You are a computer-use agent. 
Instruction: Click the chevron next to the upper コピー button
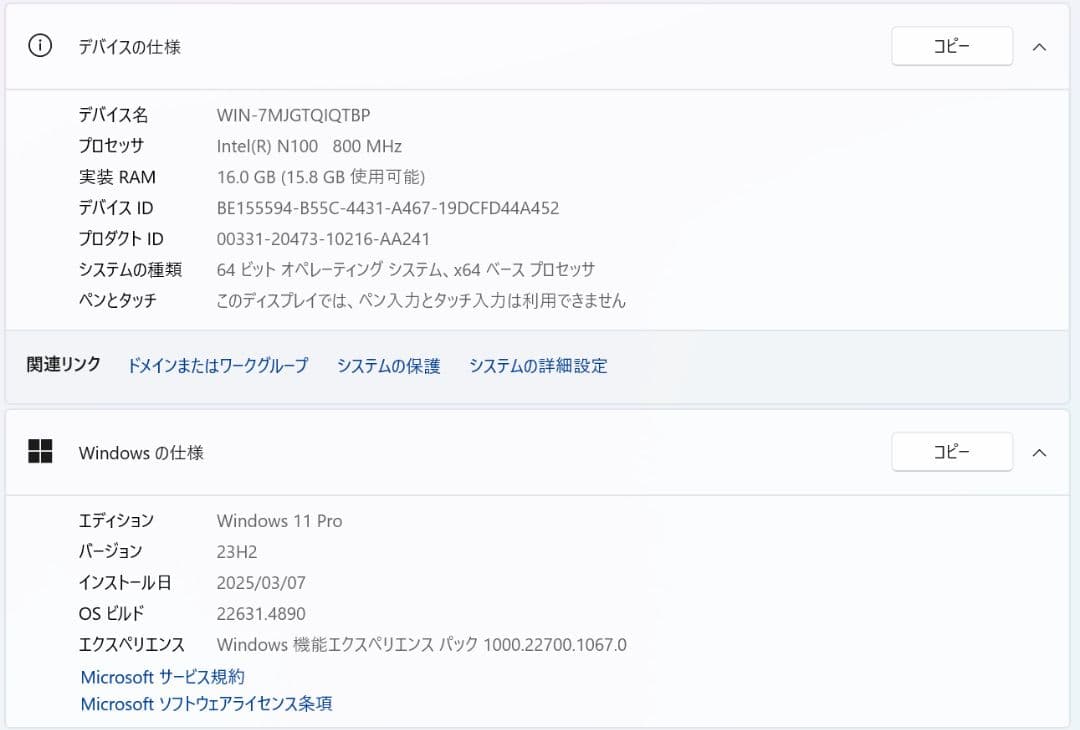click(x=1039, y=45)
